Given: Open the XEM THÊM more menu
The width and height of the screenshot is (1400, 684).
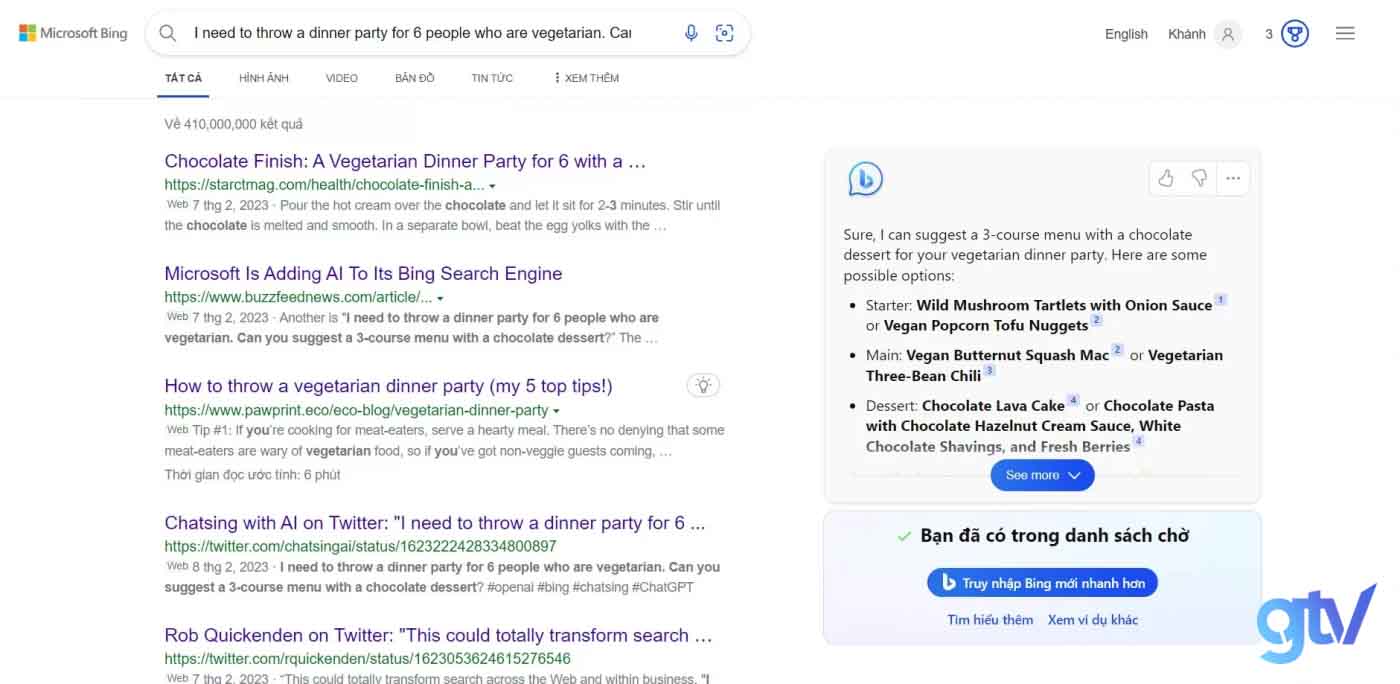Looking at the screenshot, I should (587, 78).
